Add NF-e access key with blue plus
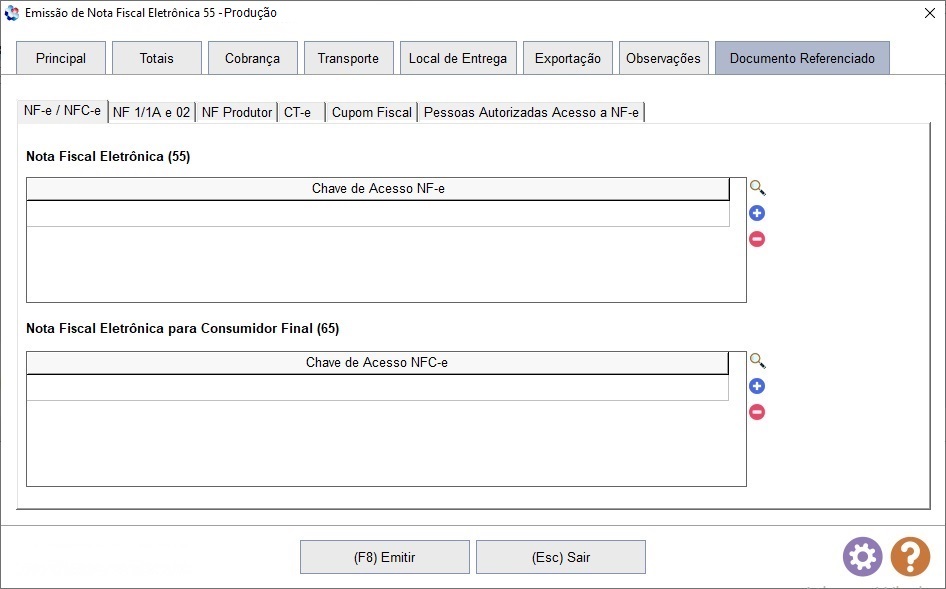This screenshot has width=946, height=589. [x=757, y=213]
